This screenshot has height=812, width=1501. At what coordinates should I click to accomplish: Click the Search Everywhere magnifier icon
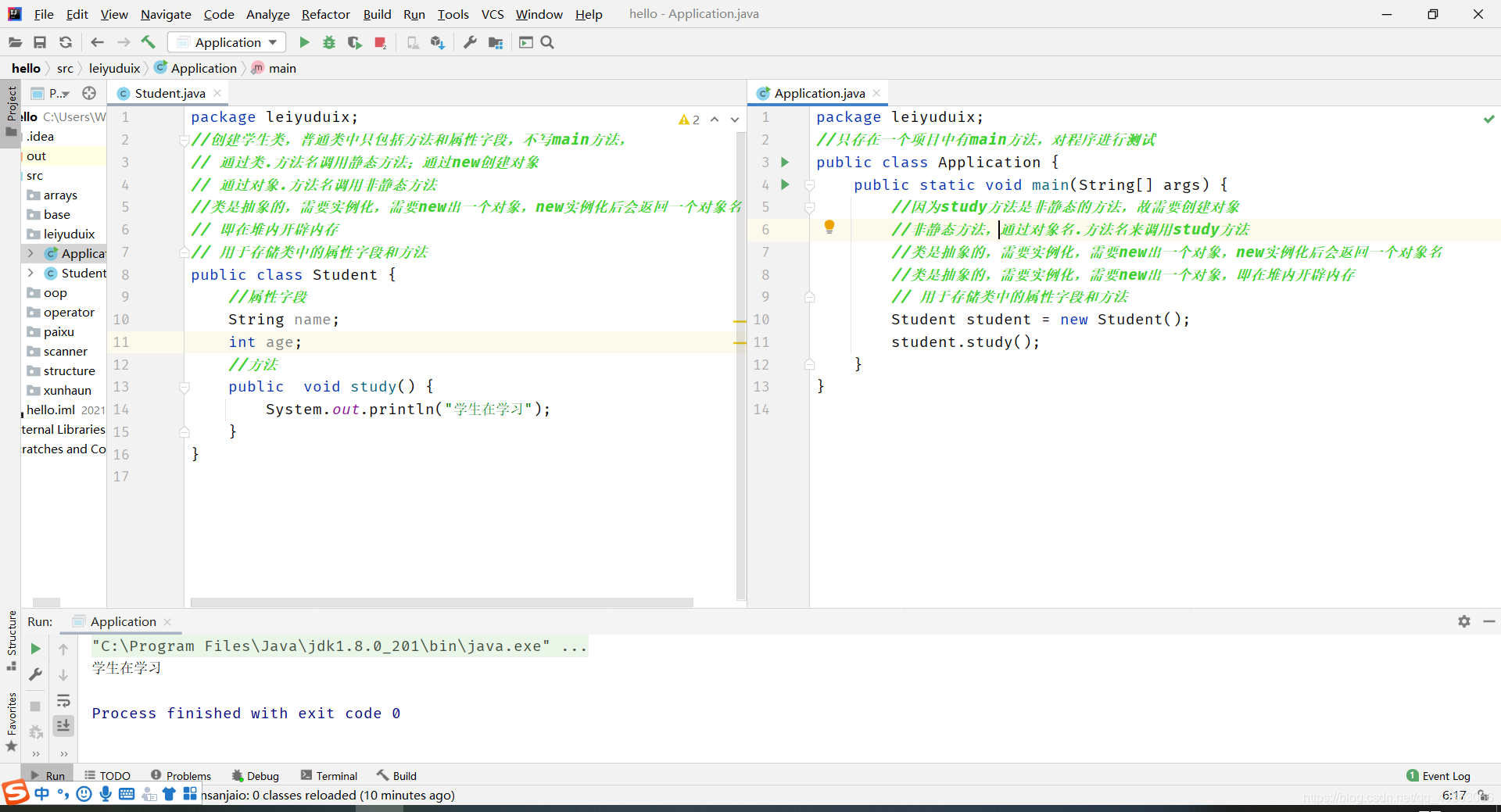[x=547, y=43]
